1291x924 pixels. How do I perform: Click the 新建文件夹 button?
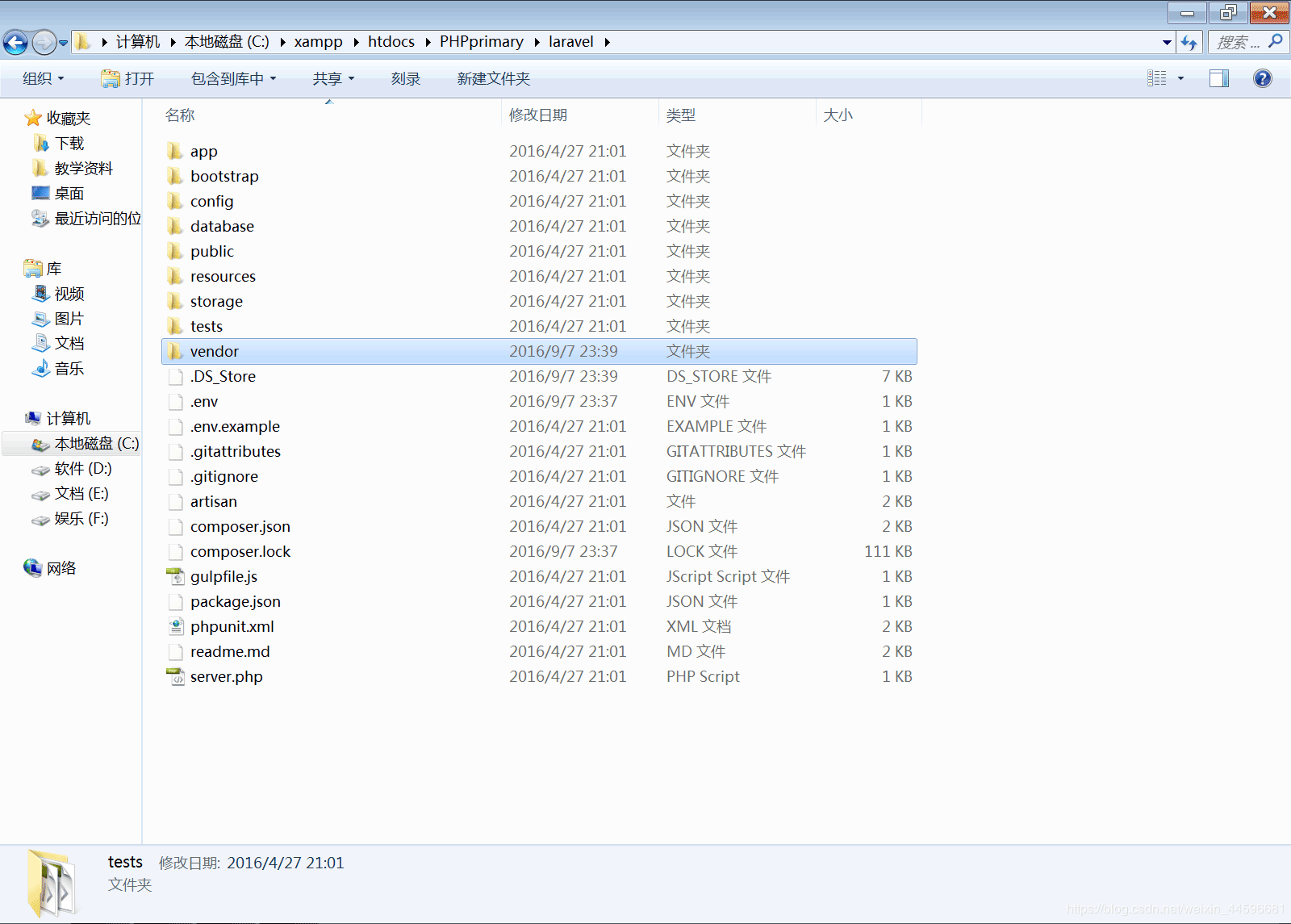point(493,78)
